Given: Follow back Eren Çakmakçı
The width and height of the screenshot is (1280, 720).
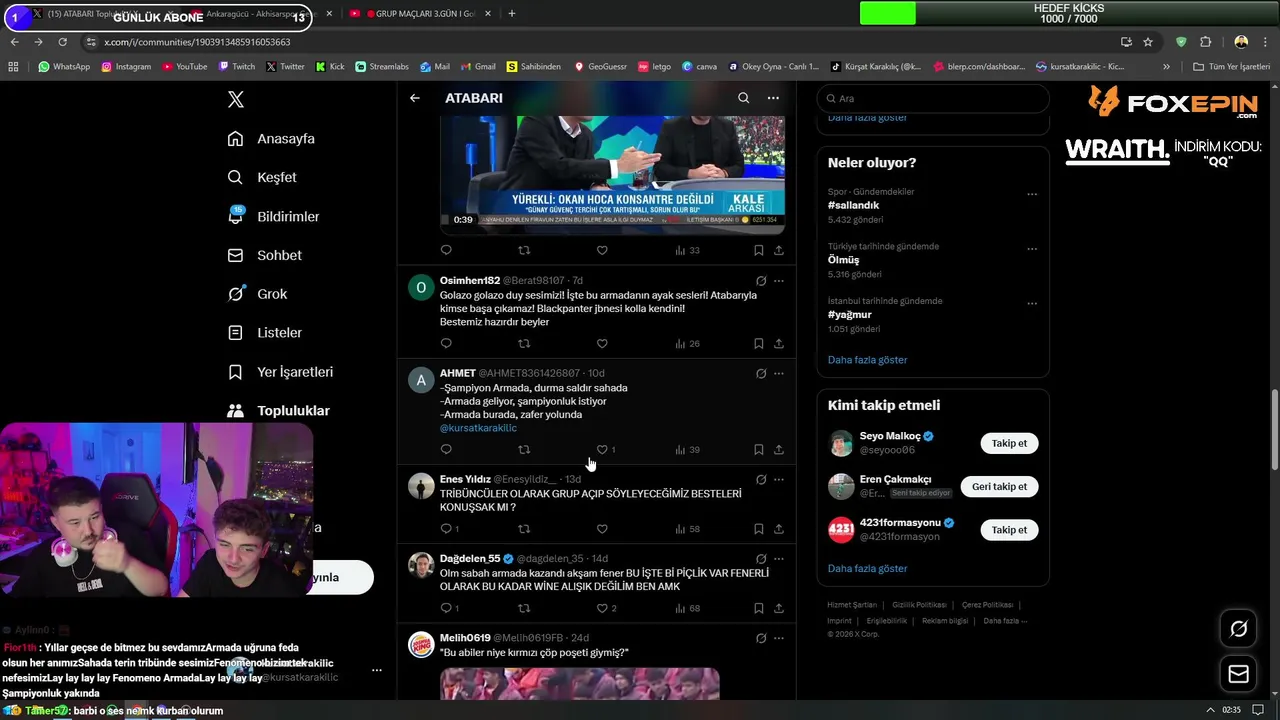Looking at the screenshot, I should (999, 486).
